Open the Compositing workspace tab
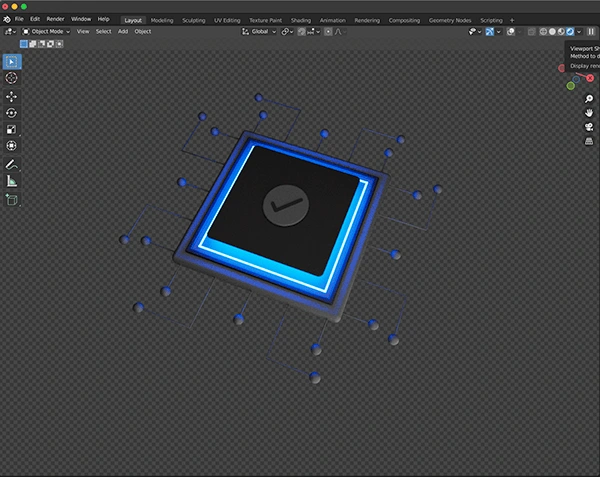The width and height of the screenshot is (600, 477). point(404,20)
